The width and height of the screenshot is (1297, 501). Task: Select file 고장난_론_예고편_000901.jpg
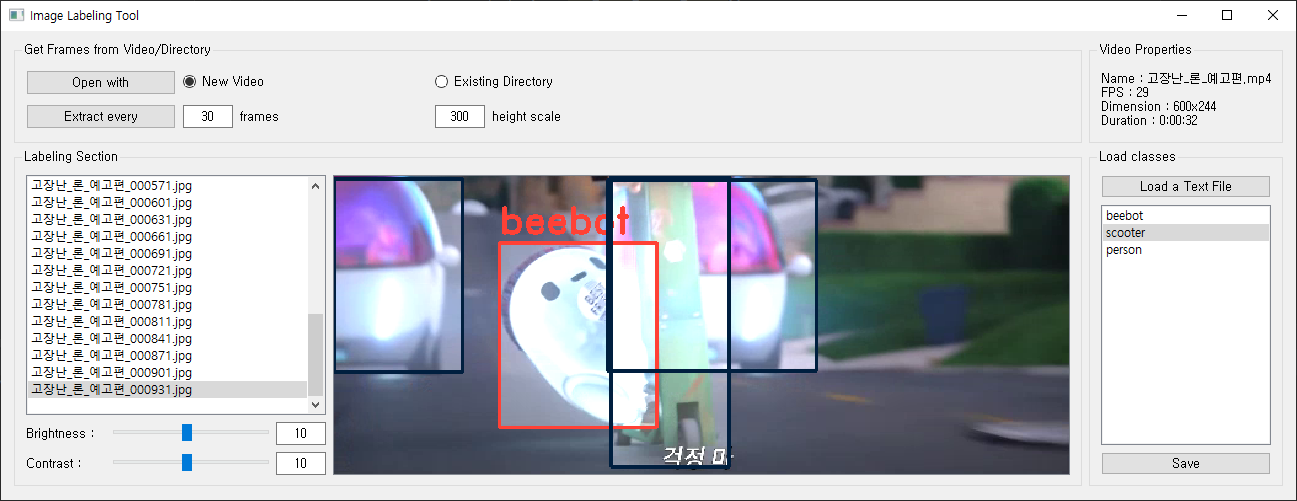point(167,372)
